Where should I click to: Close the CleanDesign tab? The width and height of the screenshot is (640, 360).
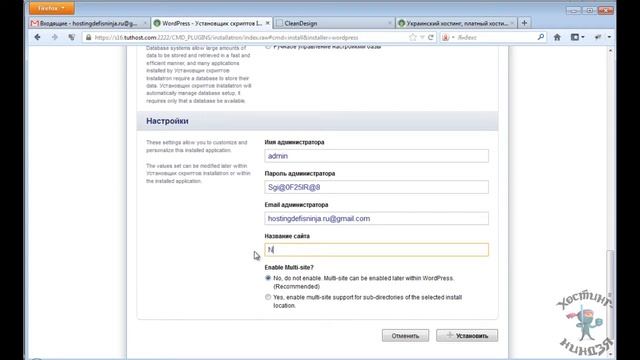click(x=389, y=23)
